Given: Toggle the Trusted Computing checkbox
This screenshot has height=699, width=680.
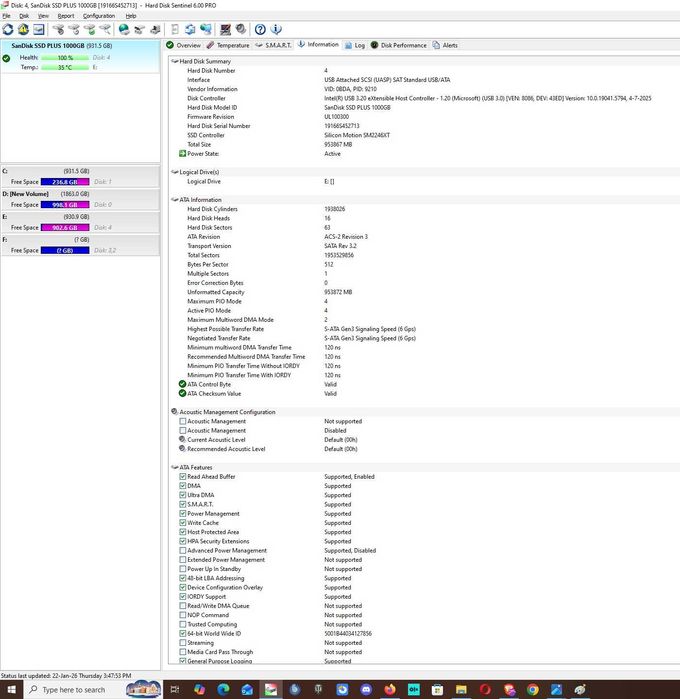Looking at the screenshot, I should (x=182, y=624).
